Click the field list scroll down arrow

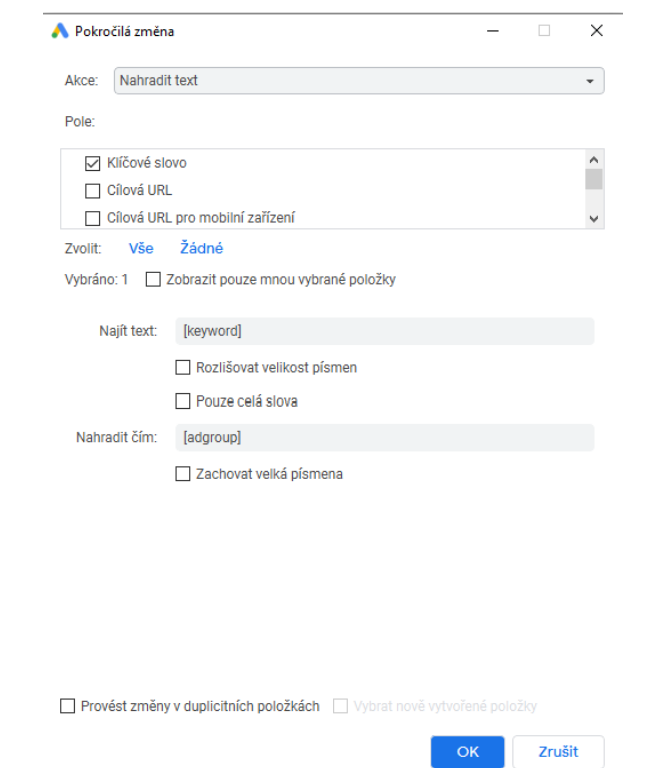click(x=594, y=219)
